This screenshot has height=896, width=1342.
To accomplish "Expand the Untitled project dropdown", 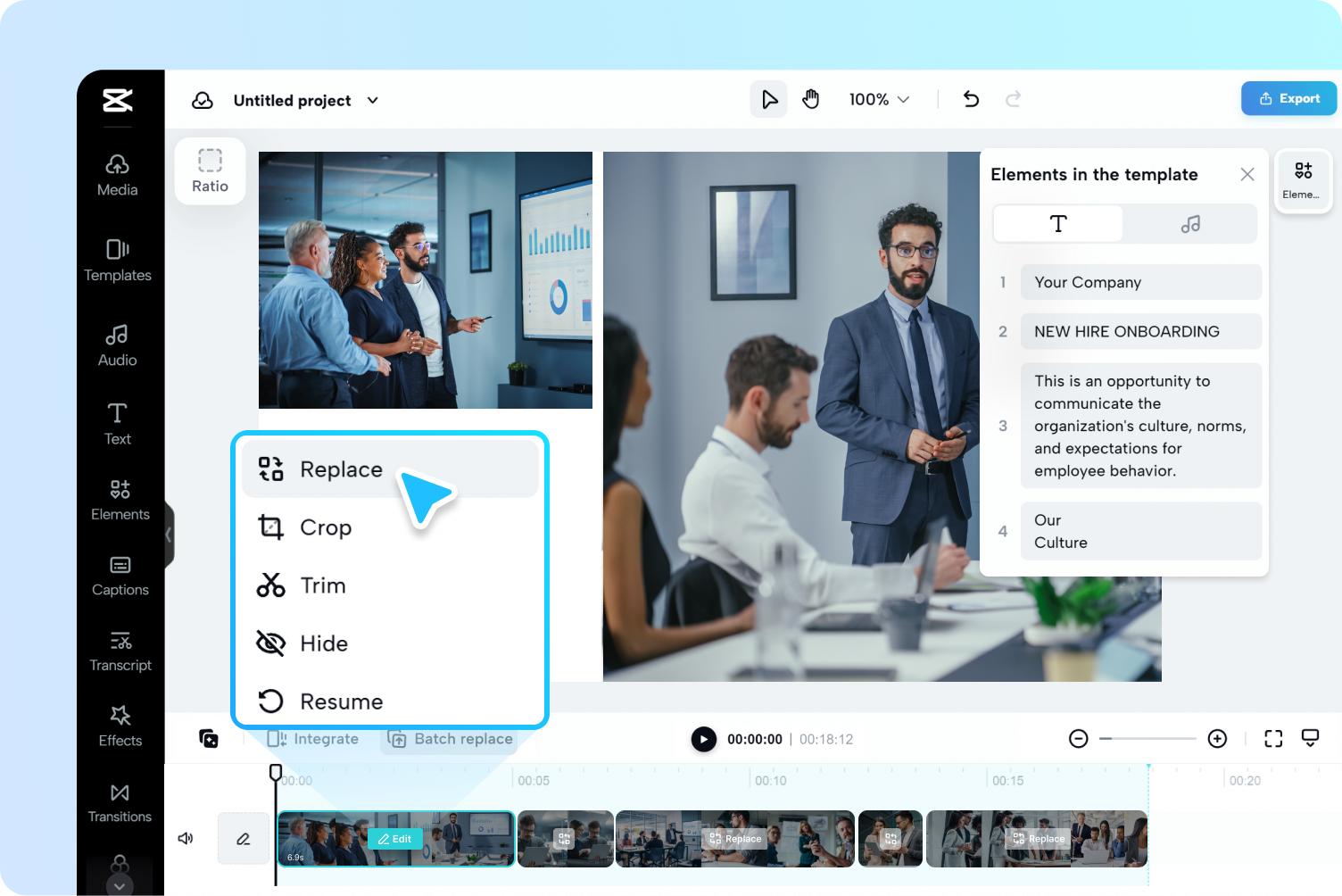I will point(373,100).
